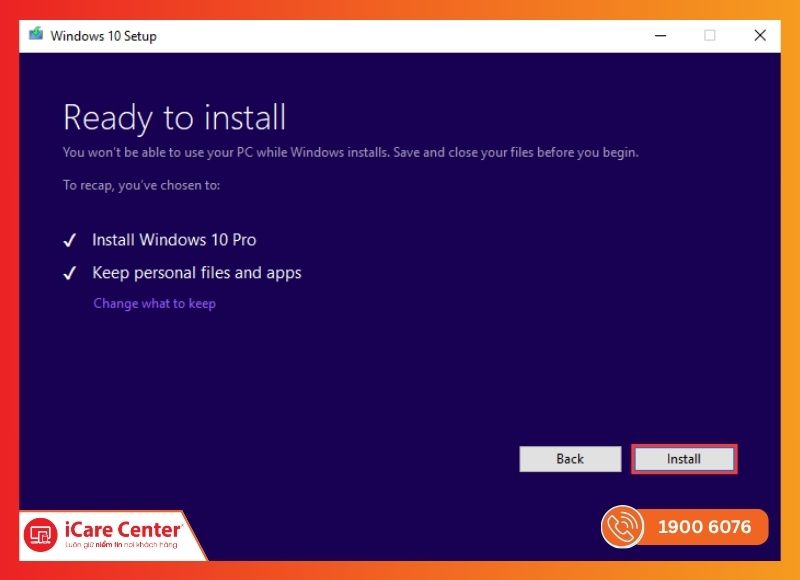Click the 'Ready to install' heading
This screenshot has width=800, height=580.
(x=174, y=118)
